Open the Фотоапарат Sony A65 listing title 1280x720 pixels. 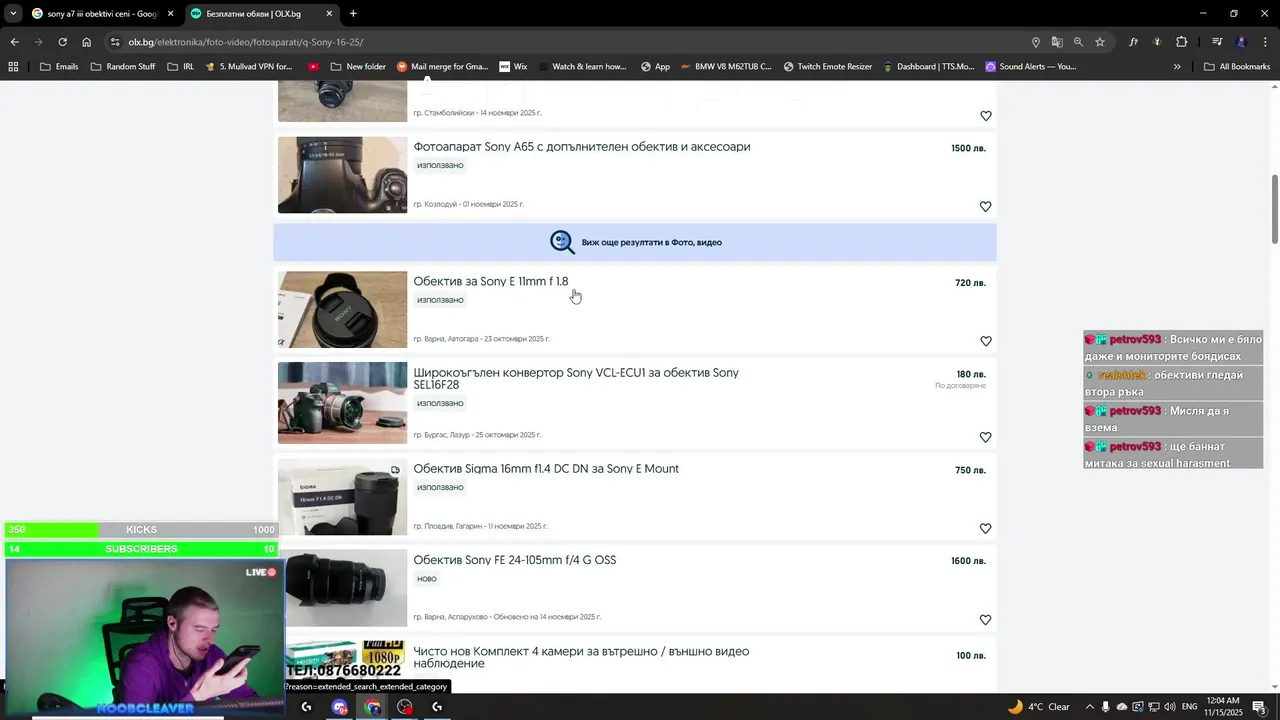(x=582, y=147)
